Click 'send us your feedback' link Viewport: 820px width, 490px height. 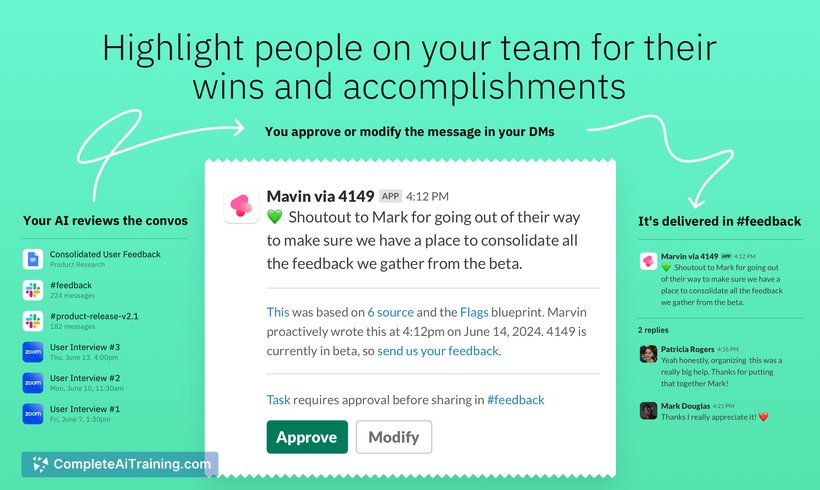(439, 351)
